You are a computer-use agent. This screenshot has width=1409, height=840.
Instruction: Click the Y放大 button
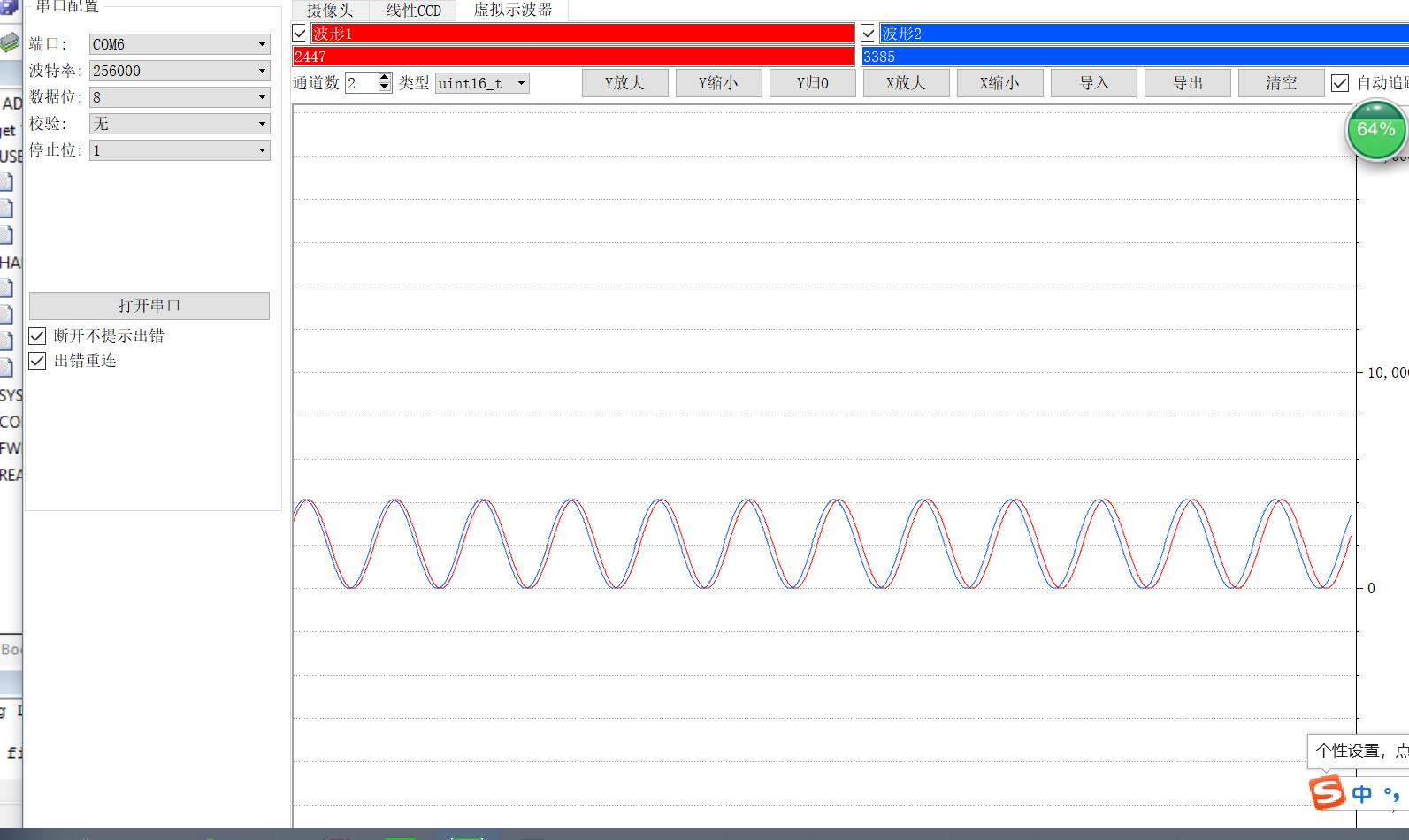coord(624,83)
